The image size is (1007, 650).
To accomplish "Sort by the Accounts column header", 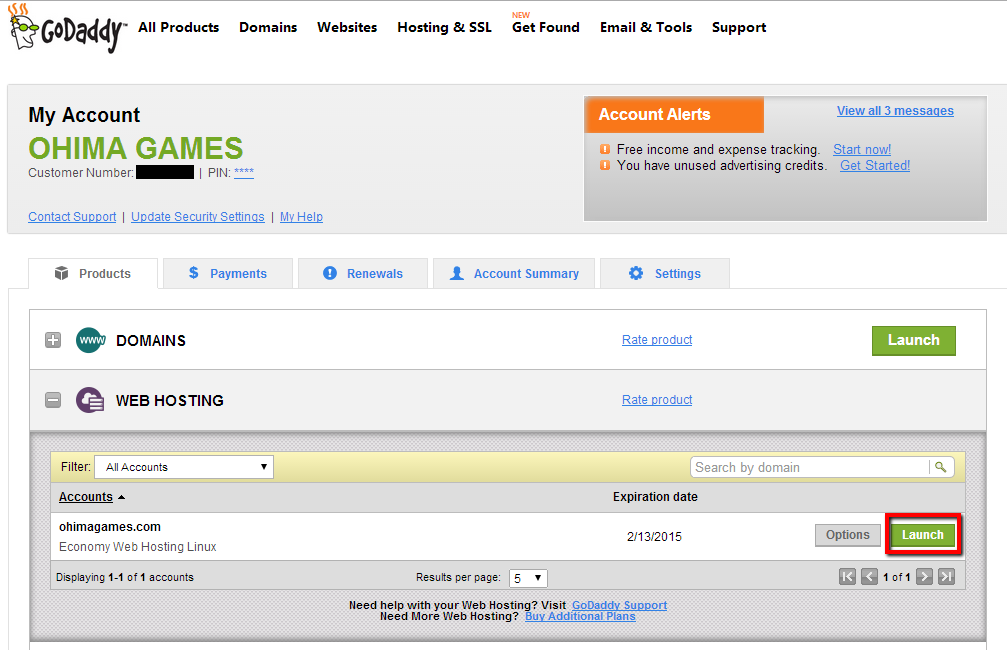I will 85,496.
